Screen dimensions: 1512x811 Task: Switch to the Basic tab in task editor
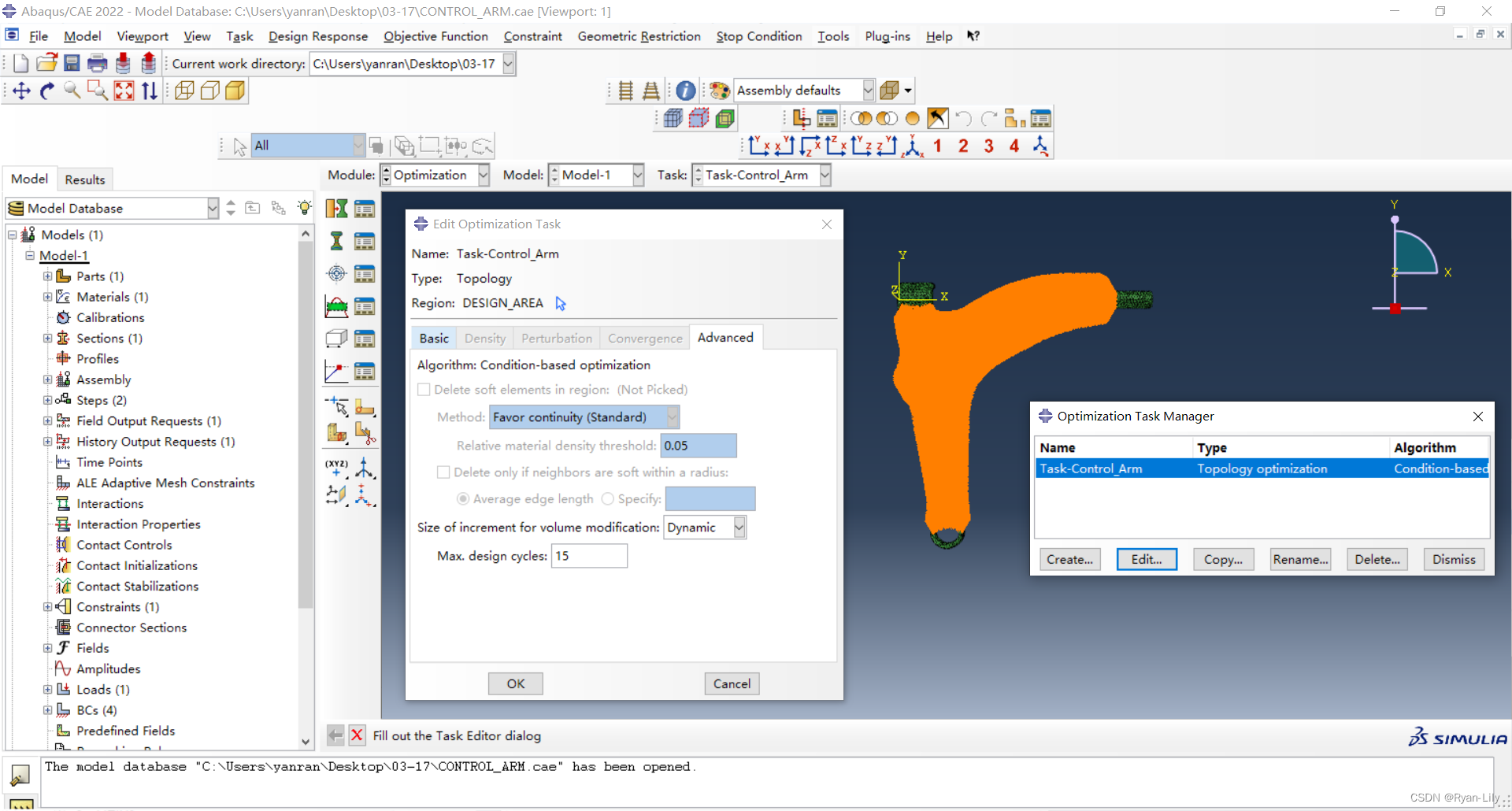434,338
